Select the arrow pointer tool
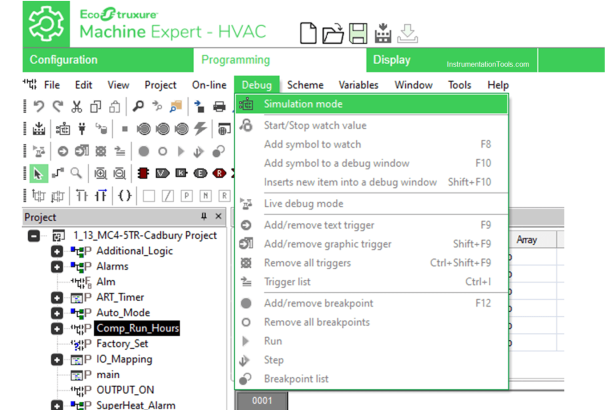This screenshot has width=615, height=410. pos(38,173)
